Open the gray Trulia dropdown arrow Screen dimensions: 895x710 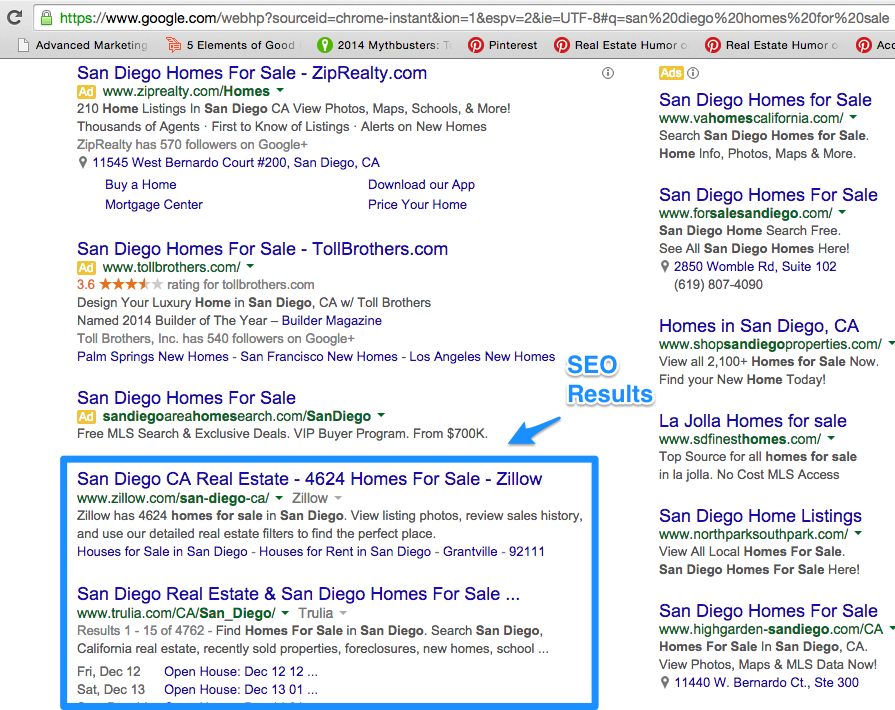click(344, 614)
